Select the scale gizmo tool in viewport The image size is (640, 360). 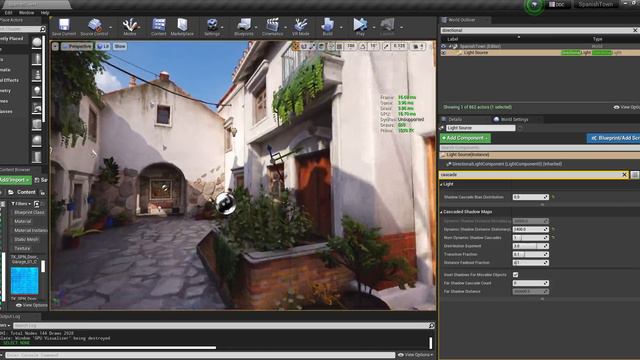click(x=312, y=46)
